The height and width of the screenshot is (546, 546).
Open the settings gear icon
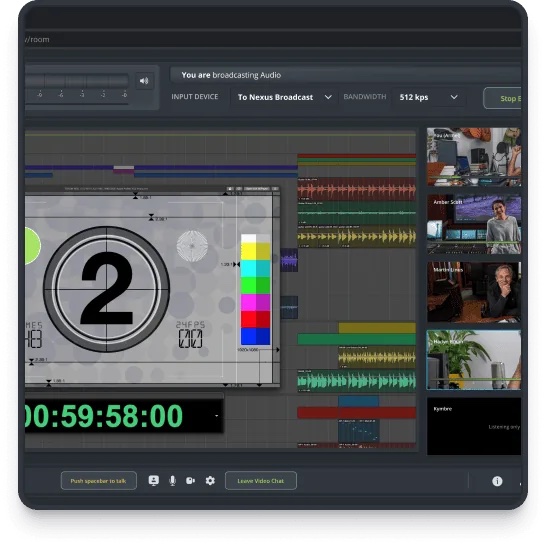[x=210, y=481]
